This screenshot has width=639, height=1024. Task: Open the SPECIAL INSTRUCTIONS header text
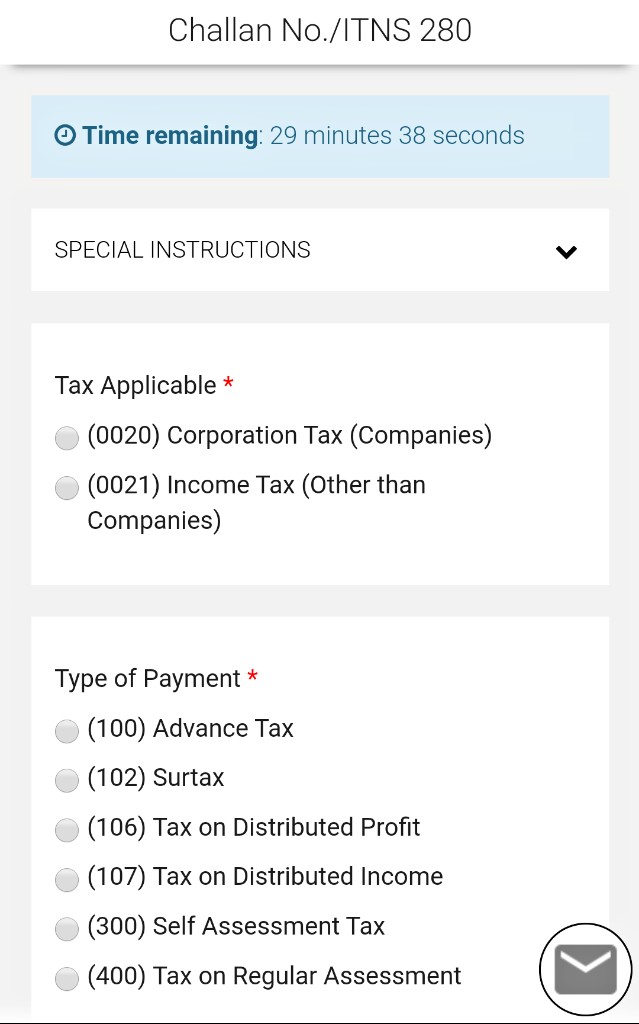pos(182,249)
